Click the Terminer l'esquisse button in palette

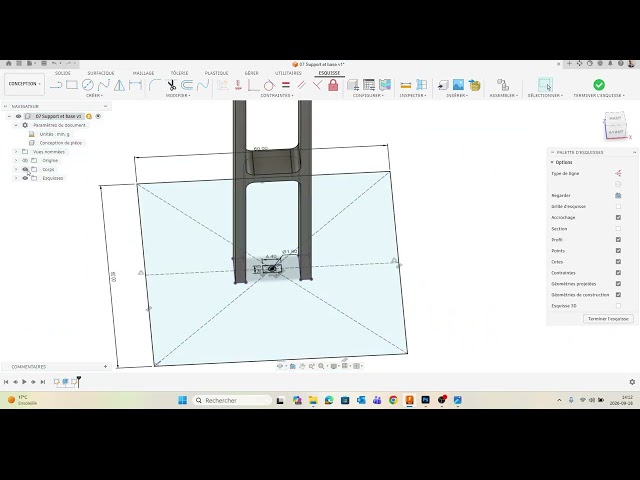click(608, 319)
